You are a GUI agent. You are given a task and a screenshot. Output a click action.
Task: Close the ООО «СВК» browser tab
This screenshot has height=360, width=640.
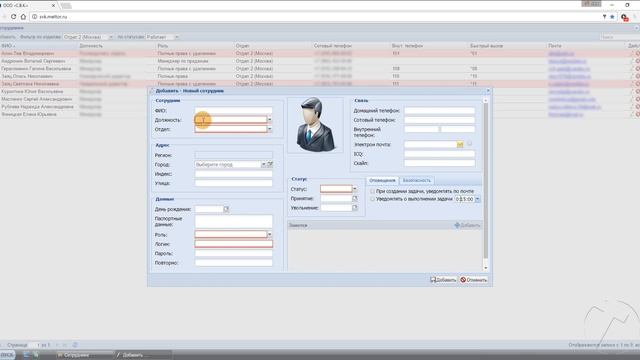point(53,5)
